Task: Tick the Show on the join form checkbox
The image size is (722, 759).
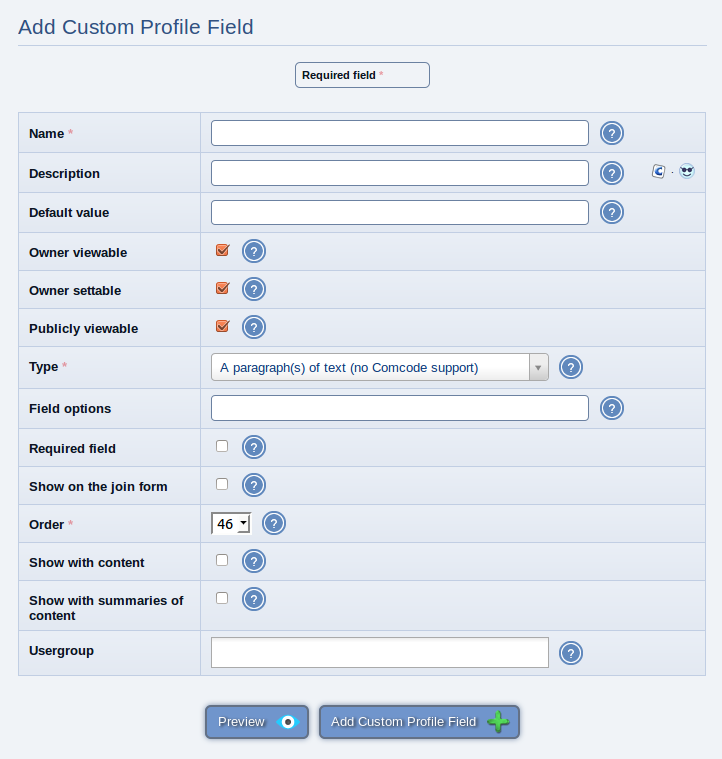Action: [222, 484]
